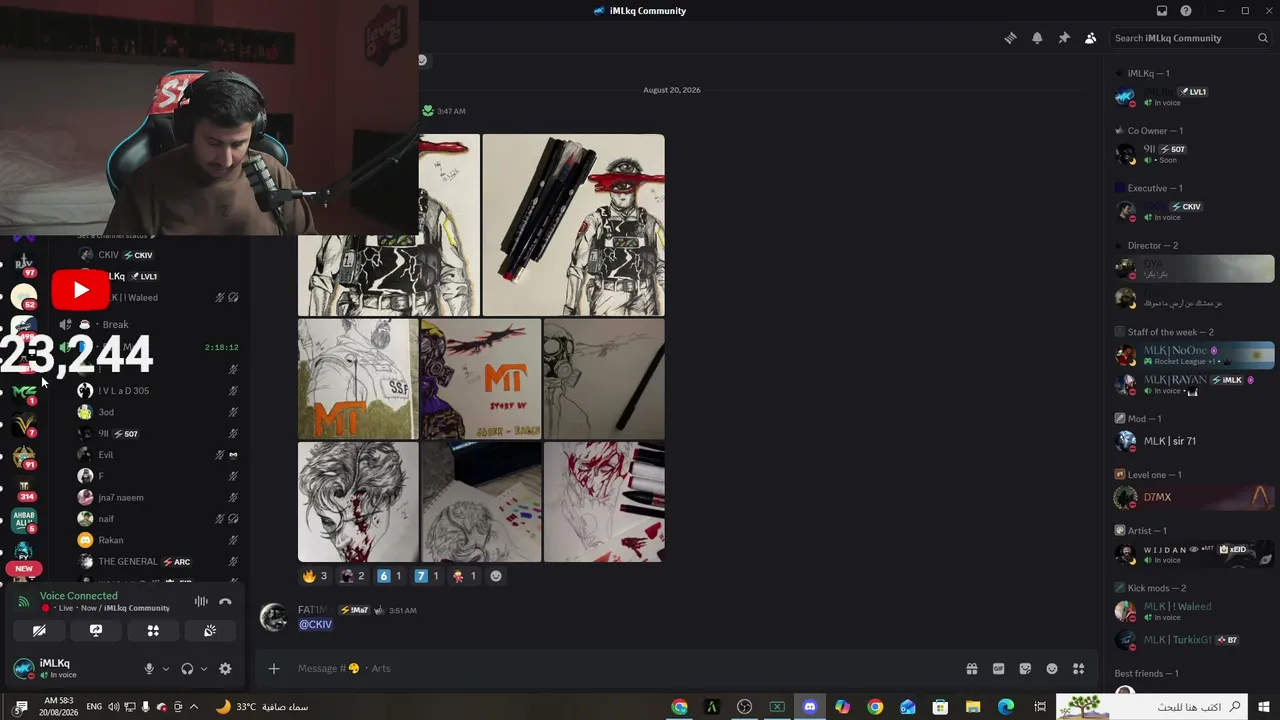Disconnect from voice channel

(x=226, y=602)
